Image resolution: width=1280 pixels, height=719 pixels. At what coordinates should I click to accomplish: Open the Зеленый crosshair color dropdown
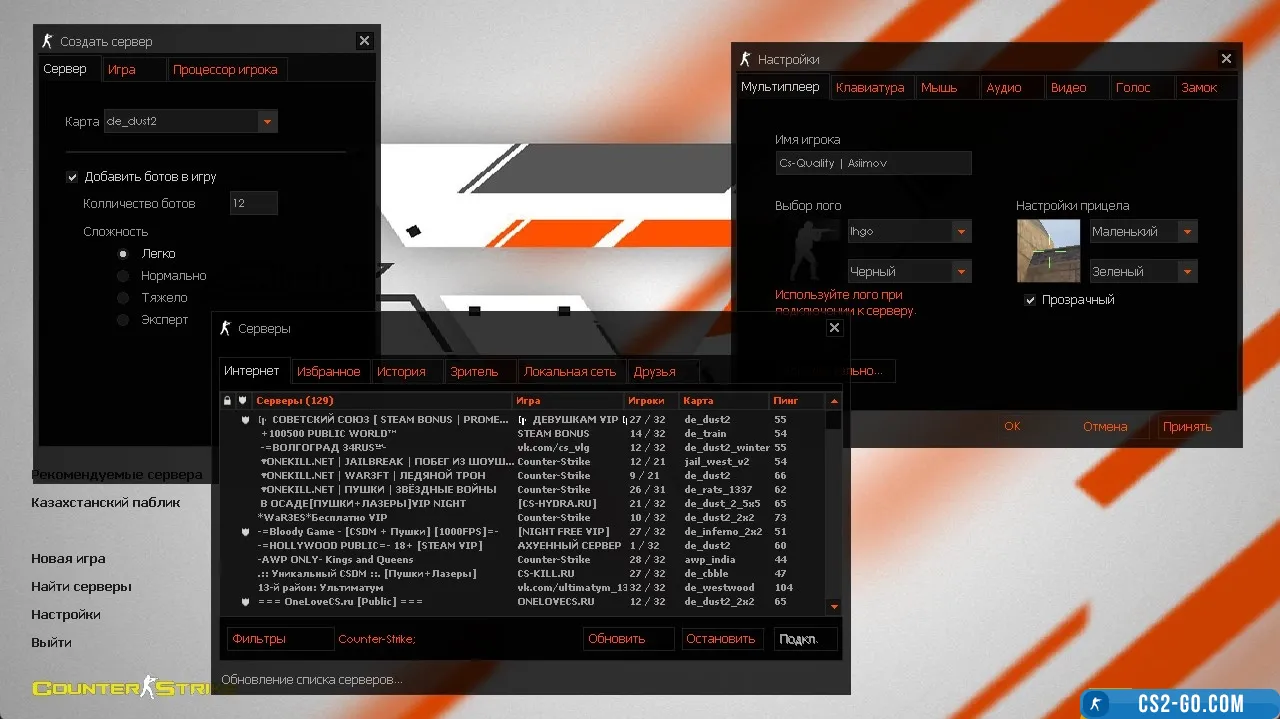pos(1187,272)
